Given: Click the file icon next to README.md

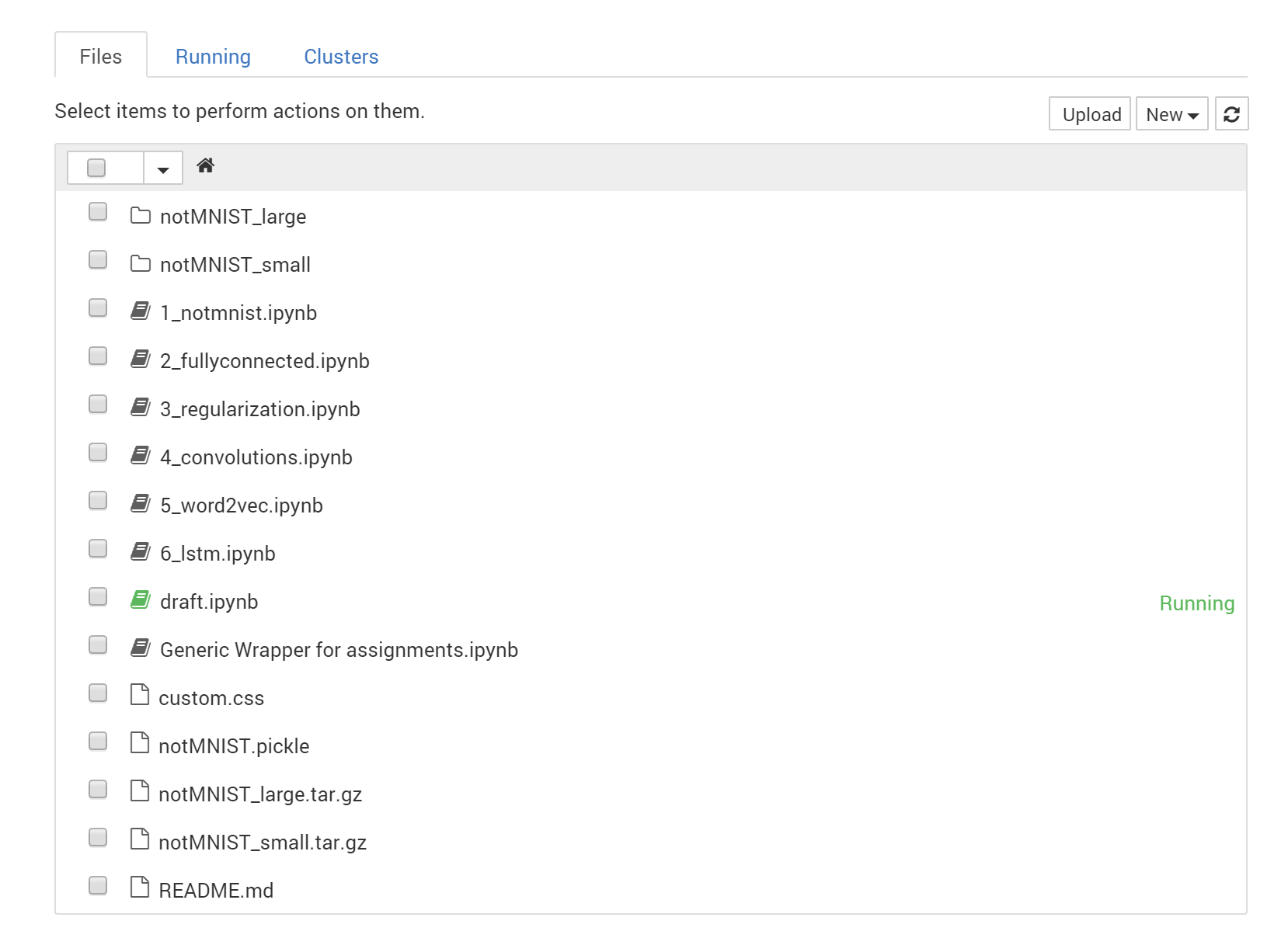Looking at the screenshot, I should click(x=140, y=887).
